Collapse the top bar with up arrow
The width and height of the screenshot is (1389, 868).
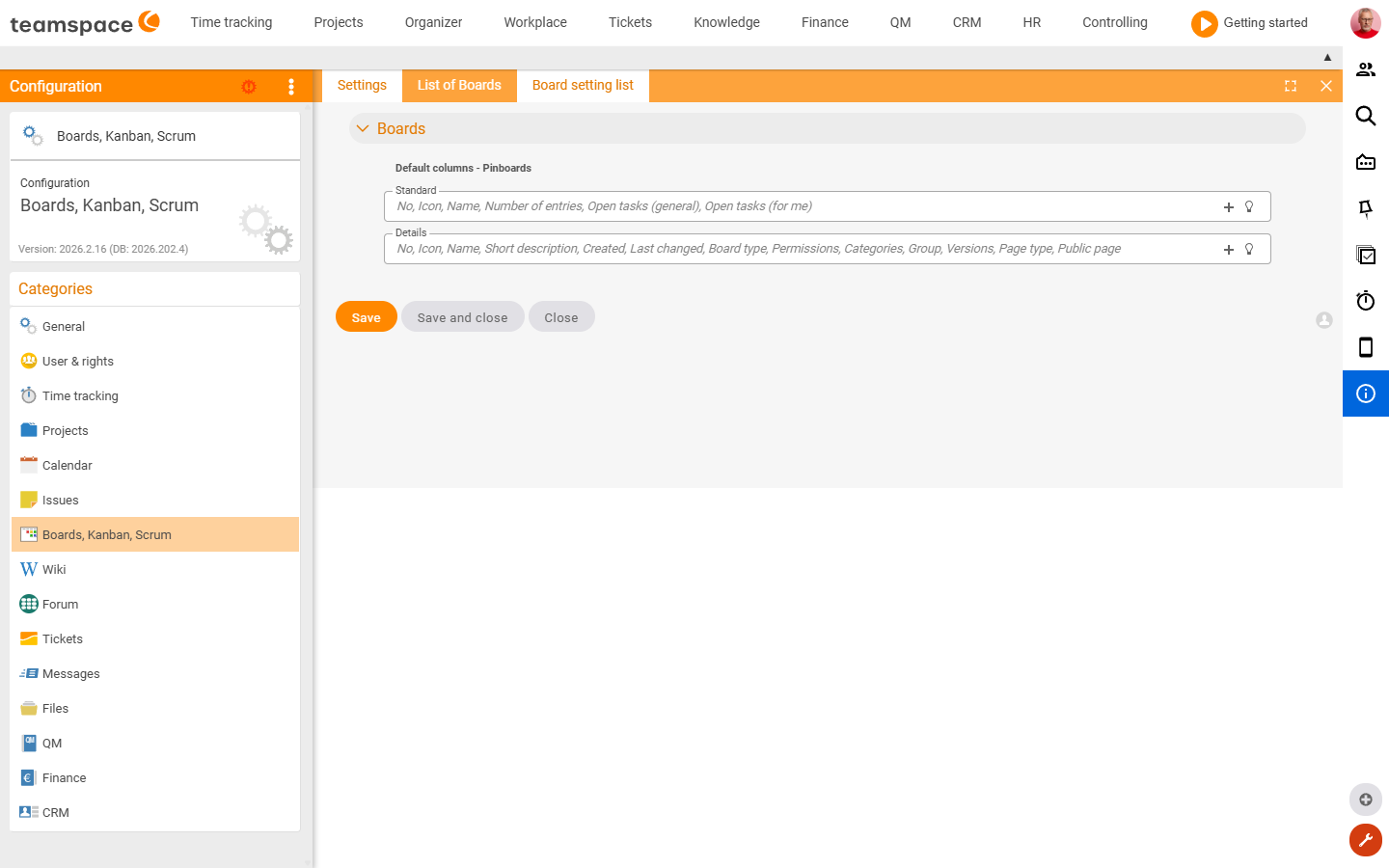1327,58
